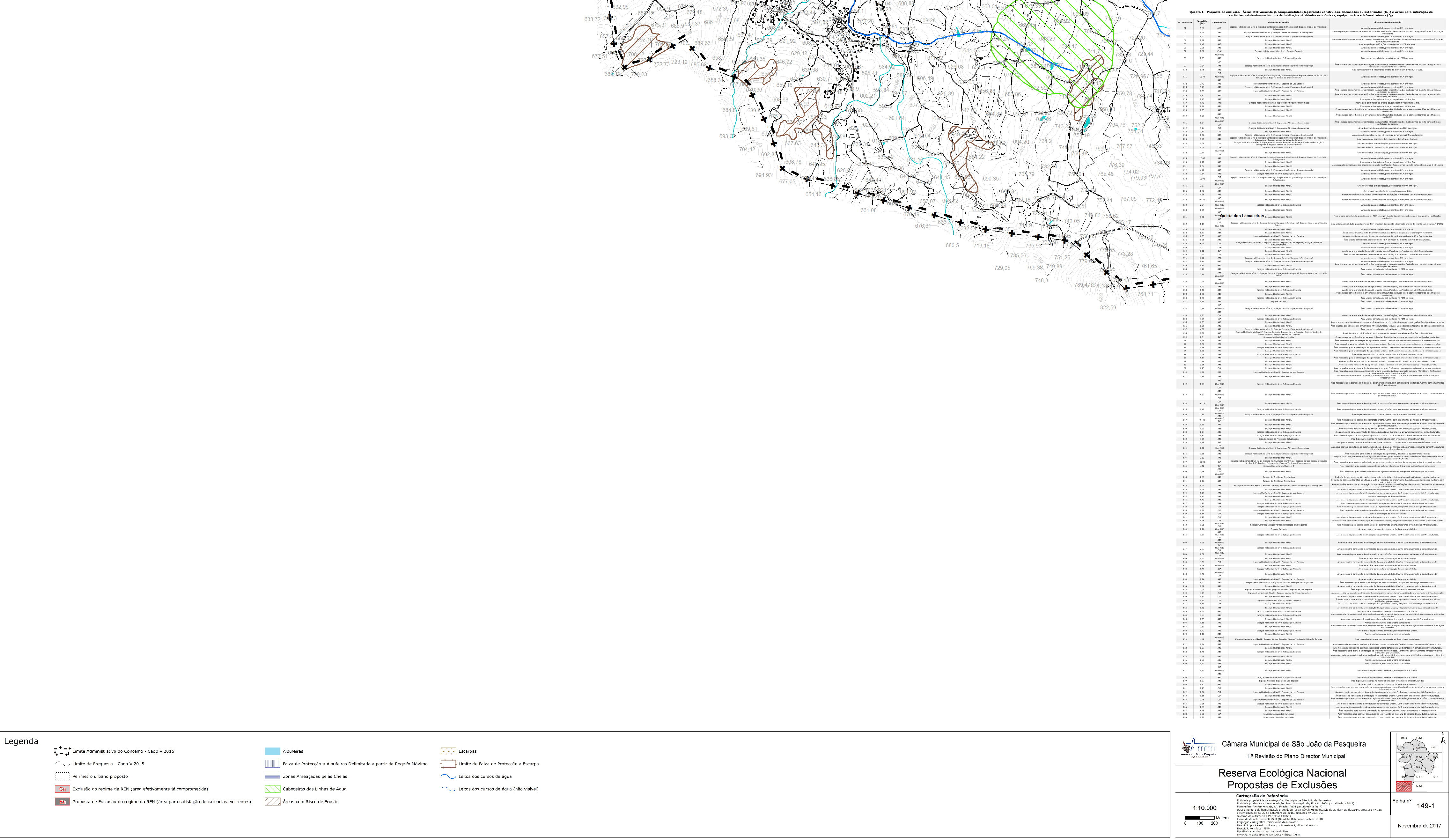Click the blue Leitos dos cursos de água line symbol
This screenshot has height=840, width=1451.
coord(448,776)
